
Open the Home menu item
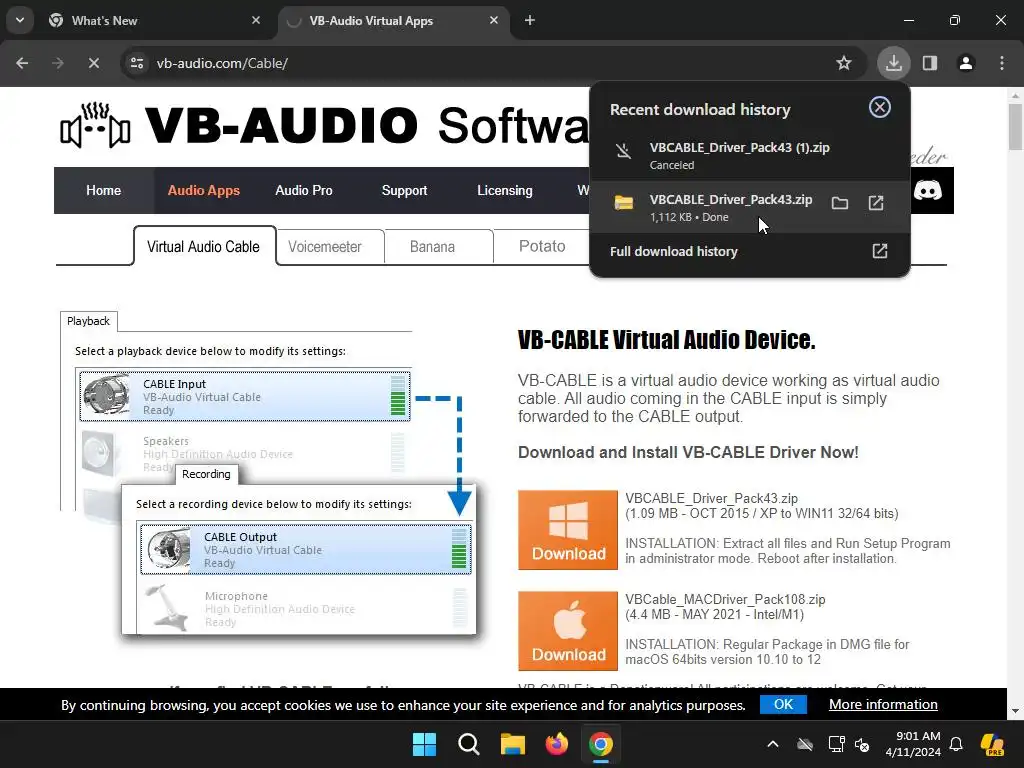(x=103, y=190)
